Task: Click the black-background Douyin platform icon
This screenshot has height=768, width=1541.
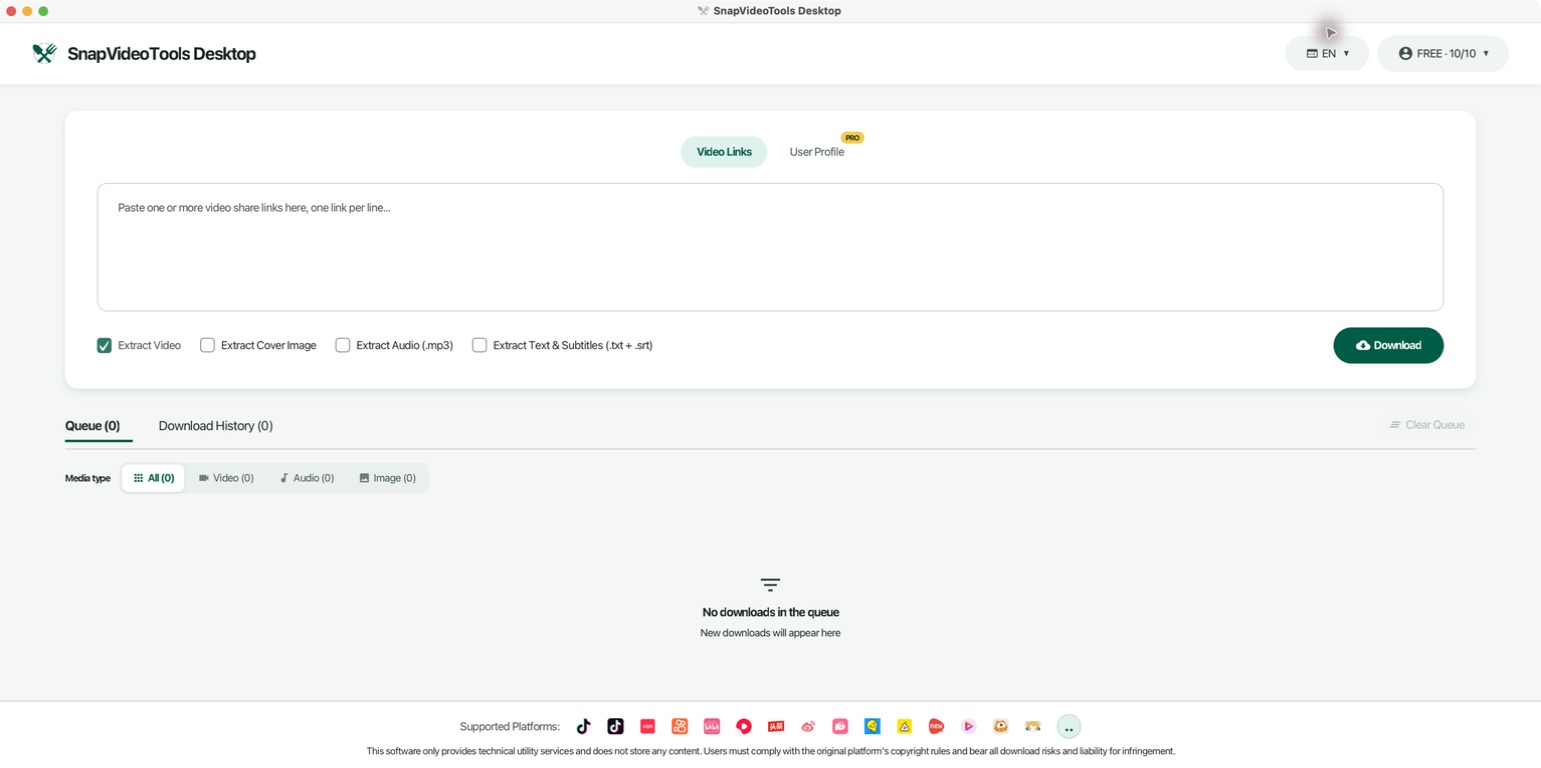Action: point(615,726)
